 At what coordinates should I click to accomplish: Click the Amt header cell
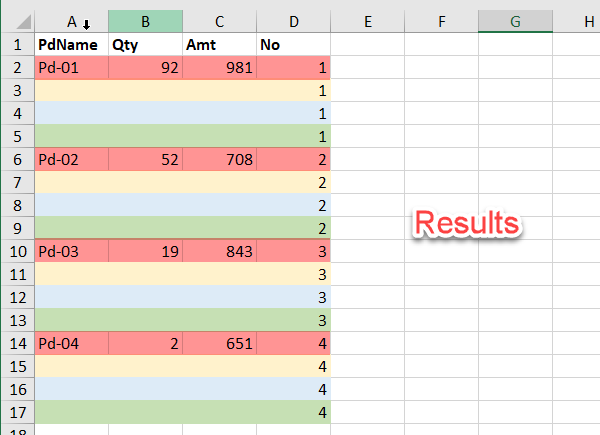(x=219, y=44)
